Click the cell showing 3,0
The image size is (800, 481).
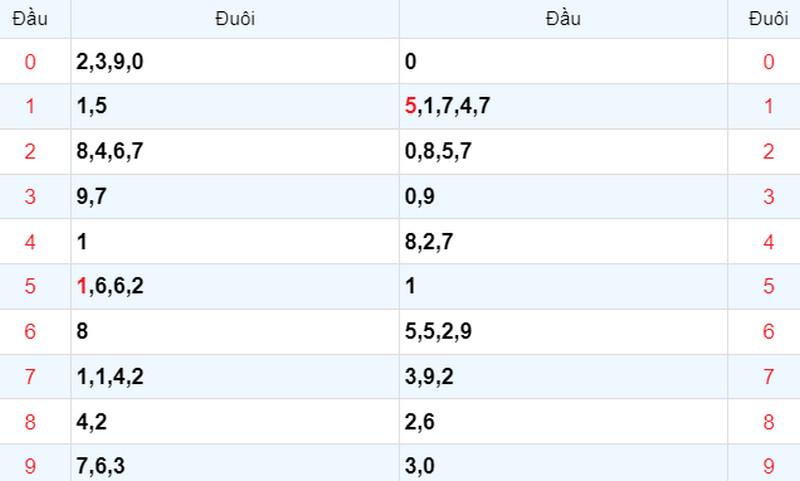[x=563, y=463]
